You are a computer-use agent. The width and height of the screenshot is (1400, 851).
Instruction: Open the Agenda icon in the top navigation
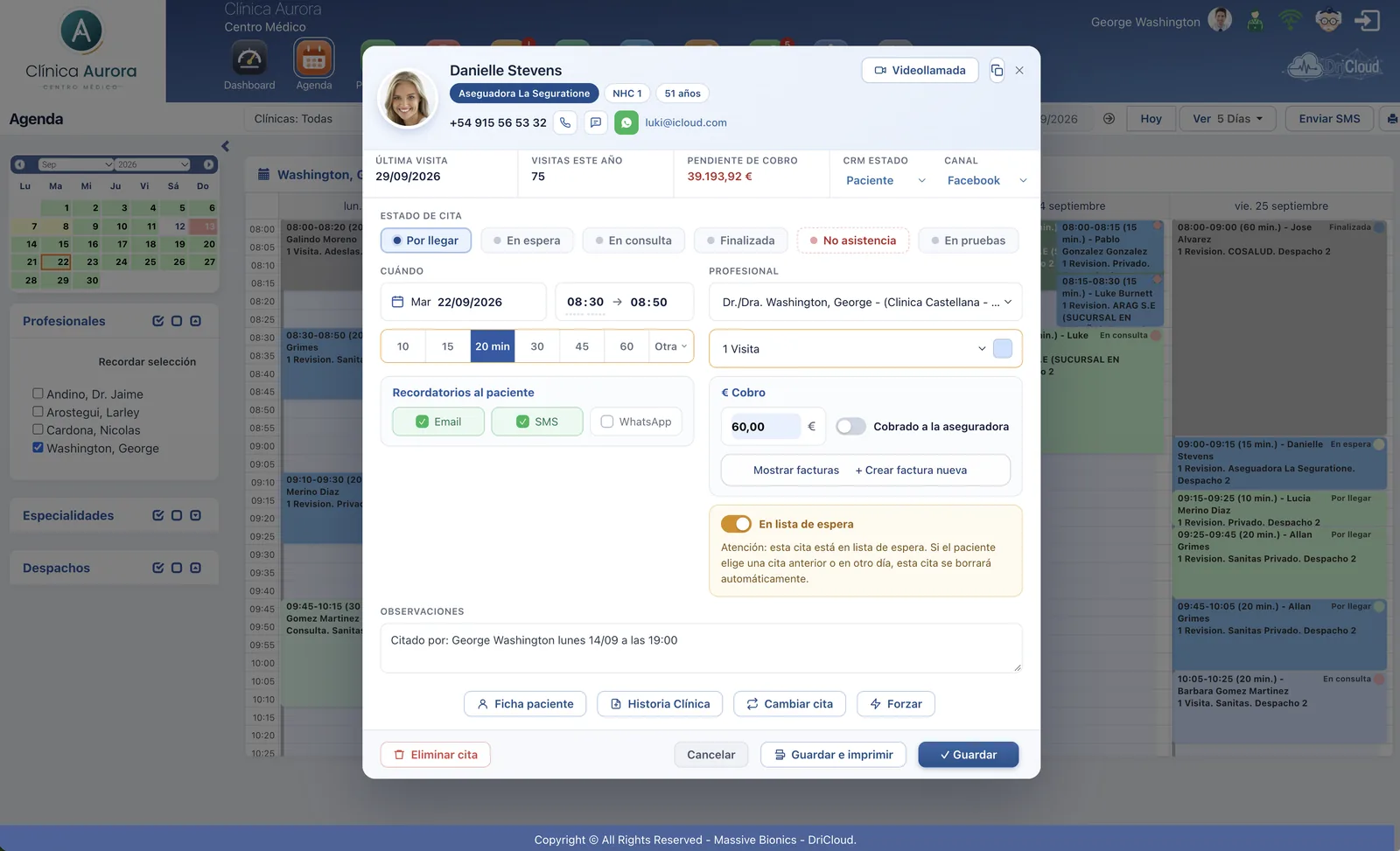(x=313, y=59)
